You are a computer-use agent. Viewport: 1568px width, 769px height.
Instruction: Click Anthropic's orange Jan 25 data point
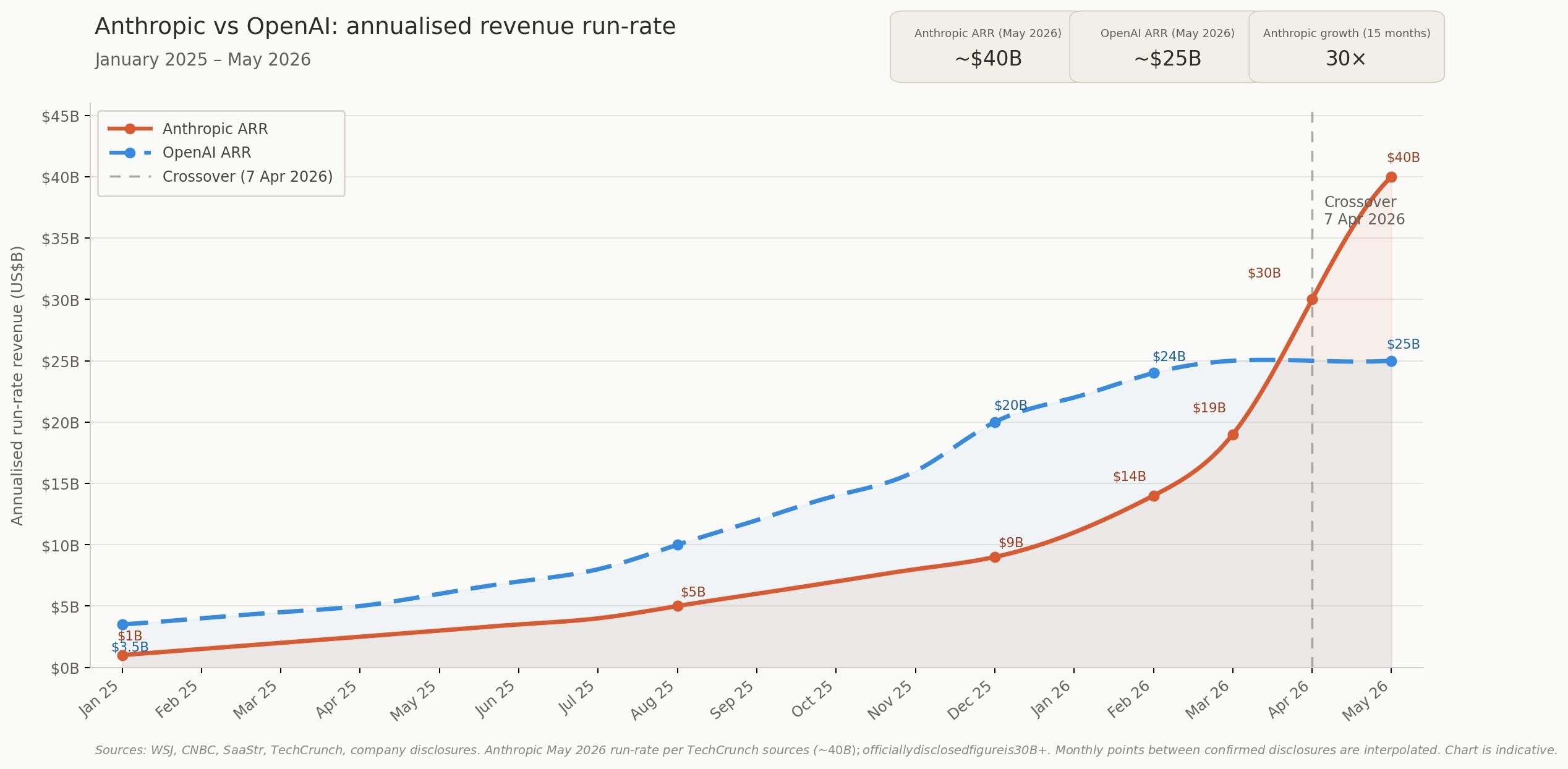click(x=122, y=655)
